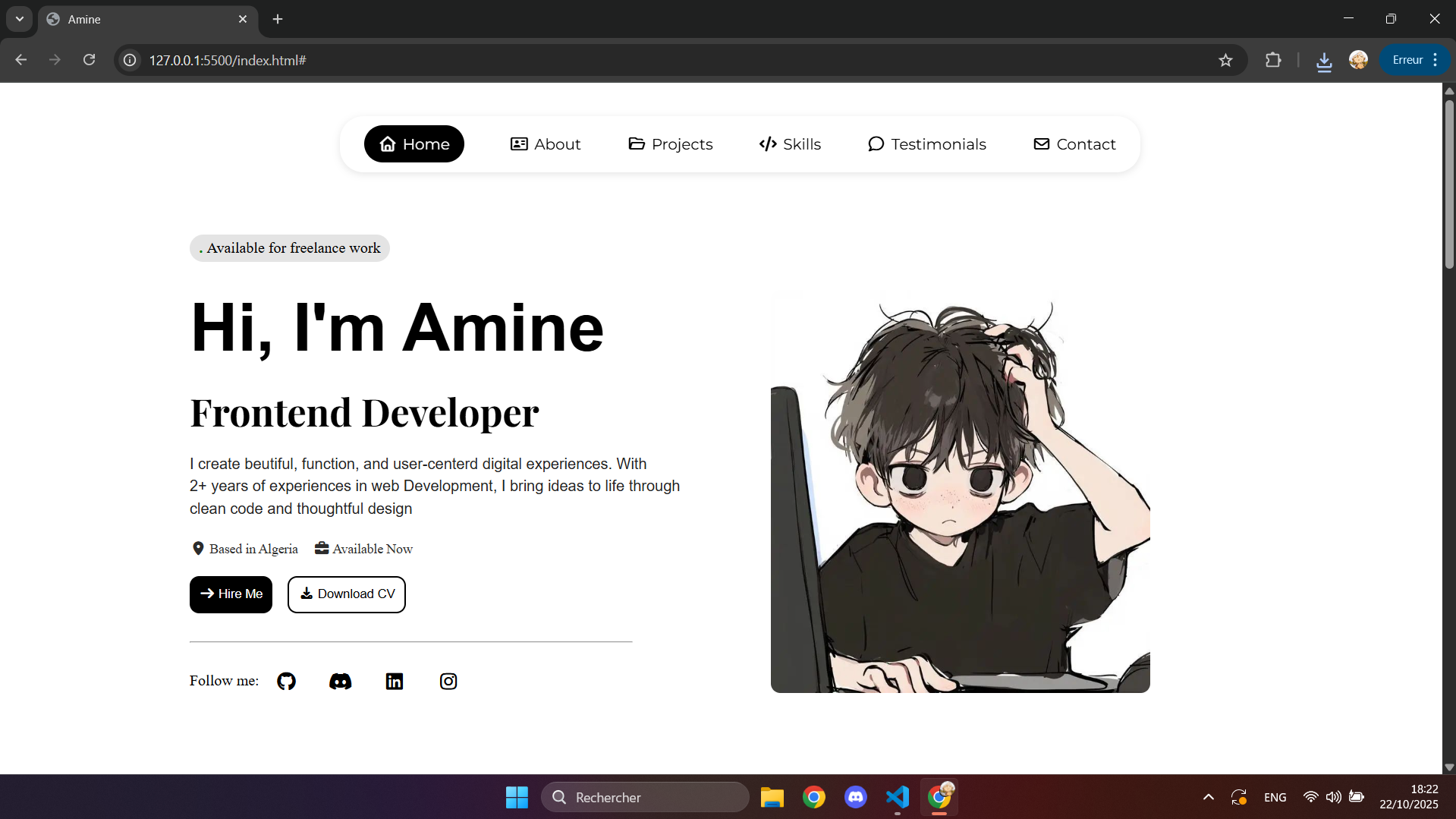Viewport: 1456px width, 819px height.
Task: Mute system volume in the tray
Action: (1334, 797)
